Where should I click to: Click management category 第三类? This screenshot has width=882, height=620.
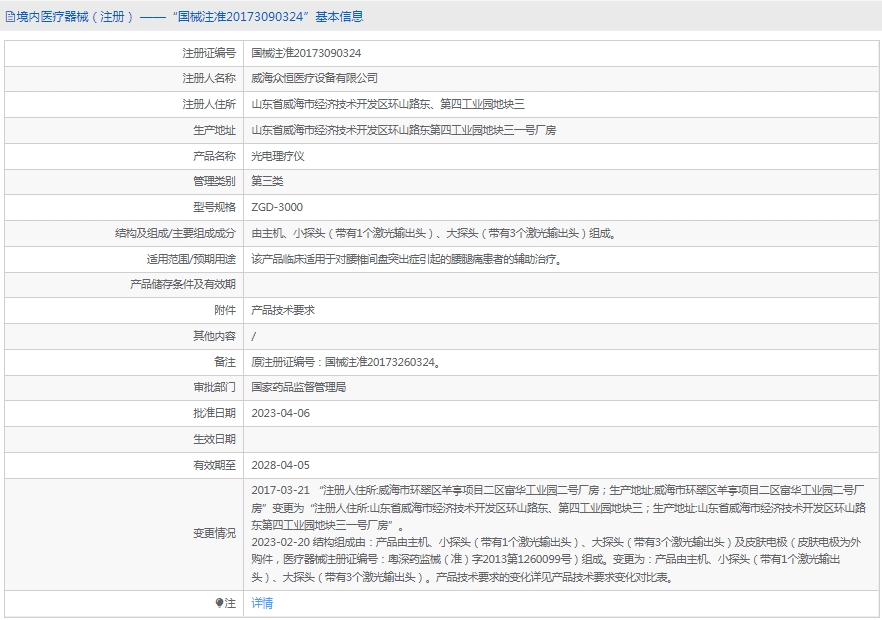click(x=267, y=181)
